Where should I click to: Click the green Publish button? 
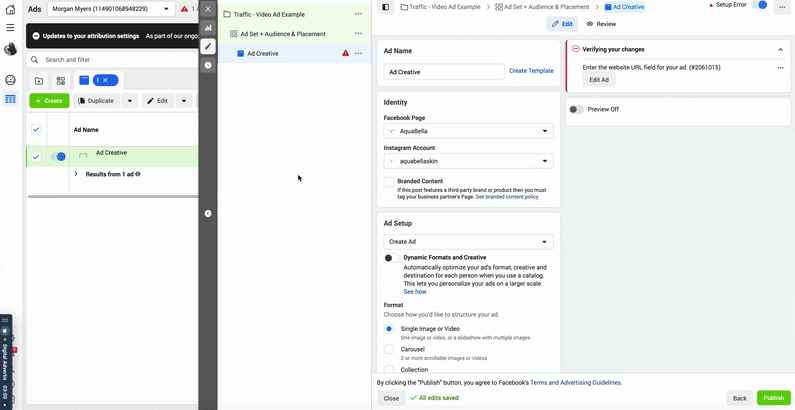(773, 398)
